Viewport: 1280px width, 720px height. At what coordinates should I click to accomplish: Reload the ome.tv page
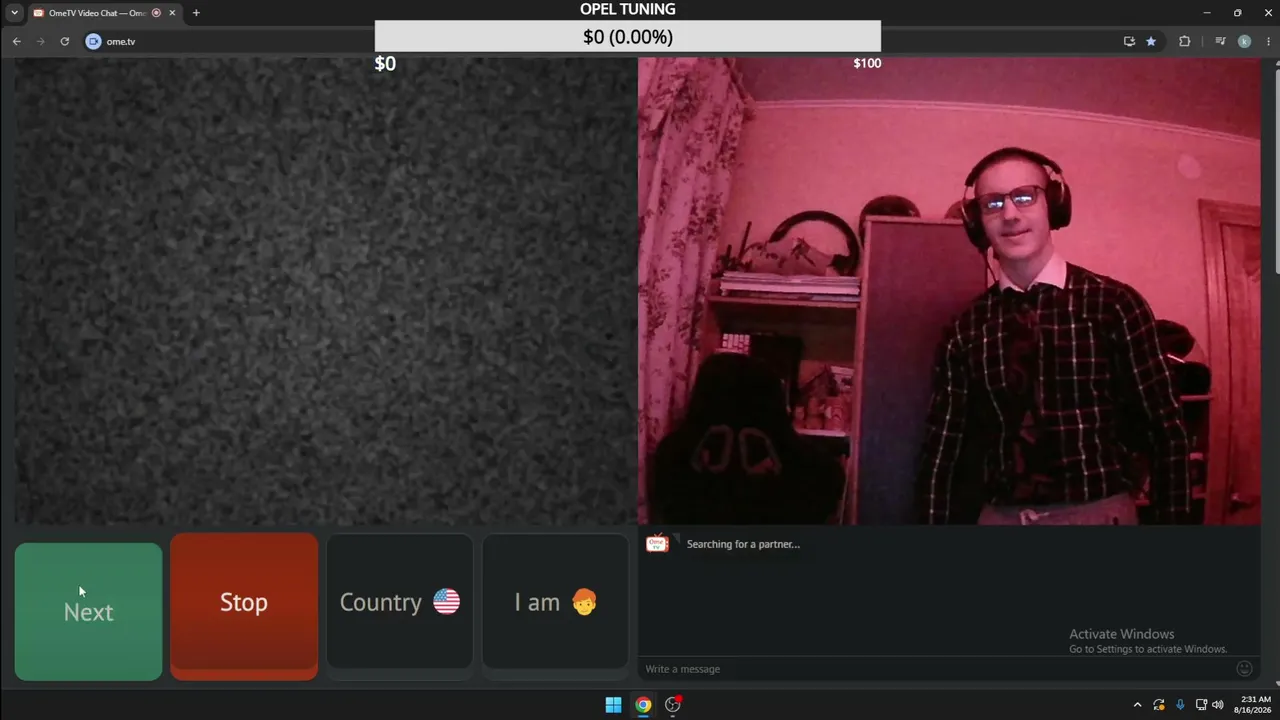point(65,41)
